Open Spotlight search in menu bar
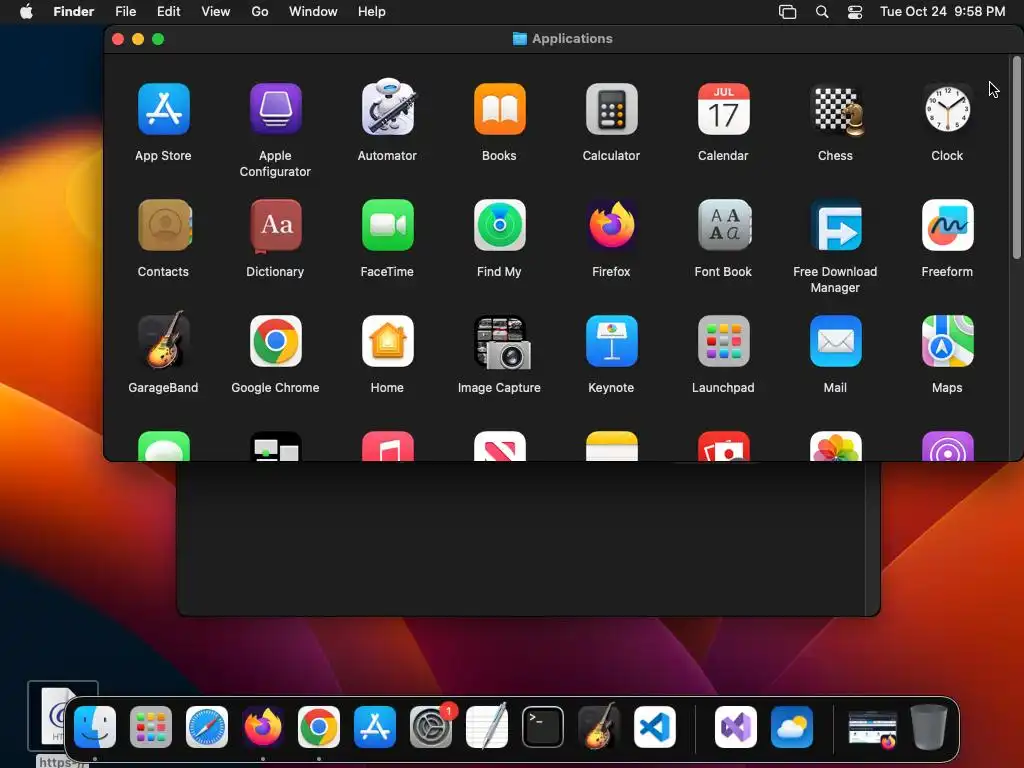 [x=822, y=12]
